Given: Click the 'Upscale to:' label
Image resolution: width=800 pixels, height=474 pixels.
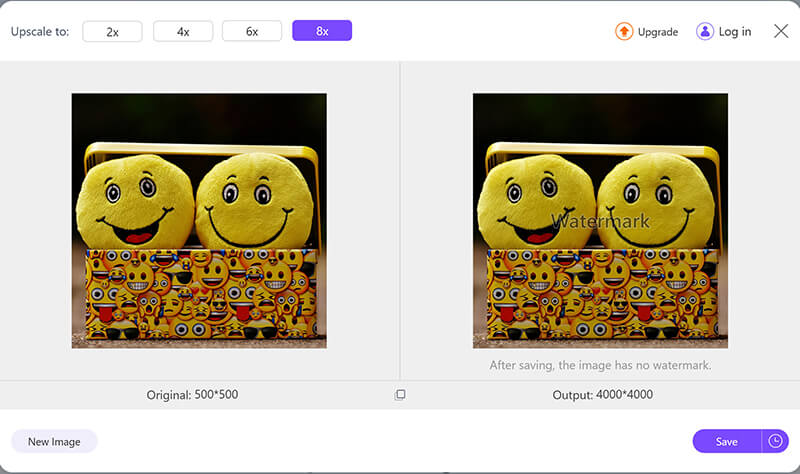Looking at the screenshot, I should tap(40, 31).
